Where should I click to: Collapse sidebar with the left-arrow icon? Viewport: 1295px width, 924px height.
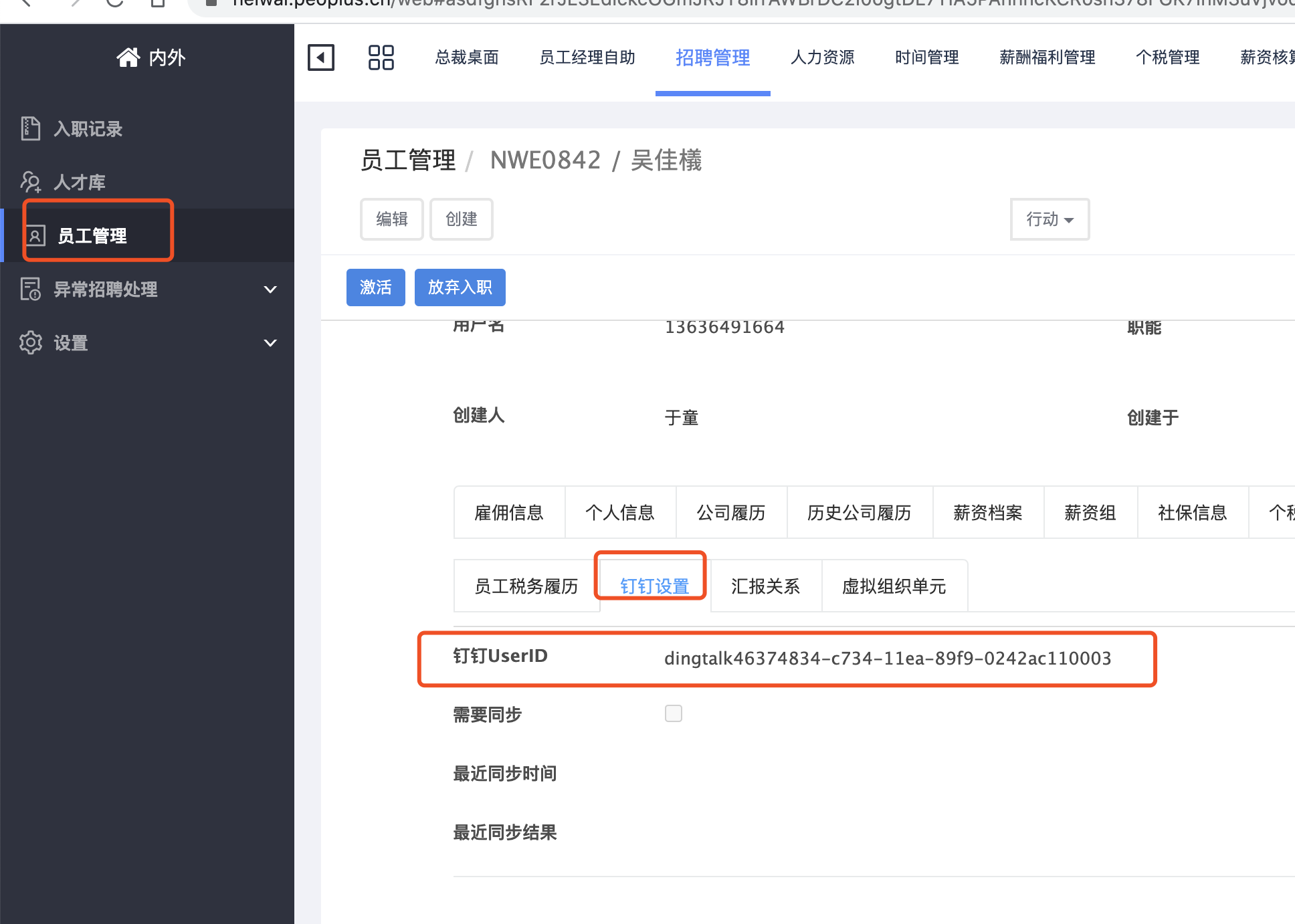(x=321, y=57)
